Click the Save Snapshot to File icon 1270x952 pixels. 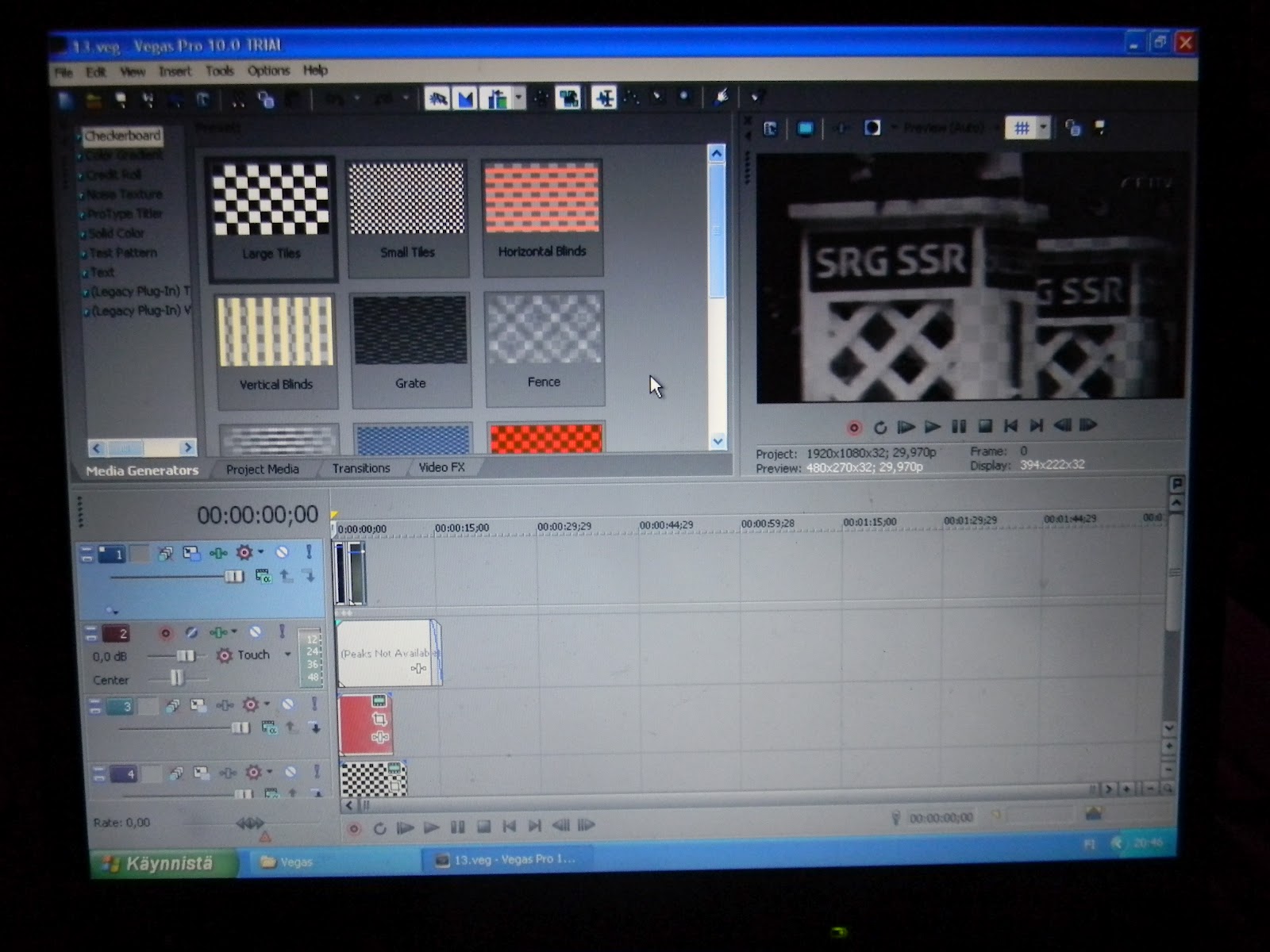coord(1100,128)
